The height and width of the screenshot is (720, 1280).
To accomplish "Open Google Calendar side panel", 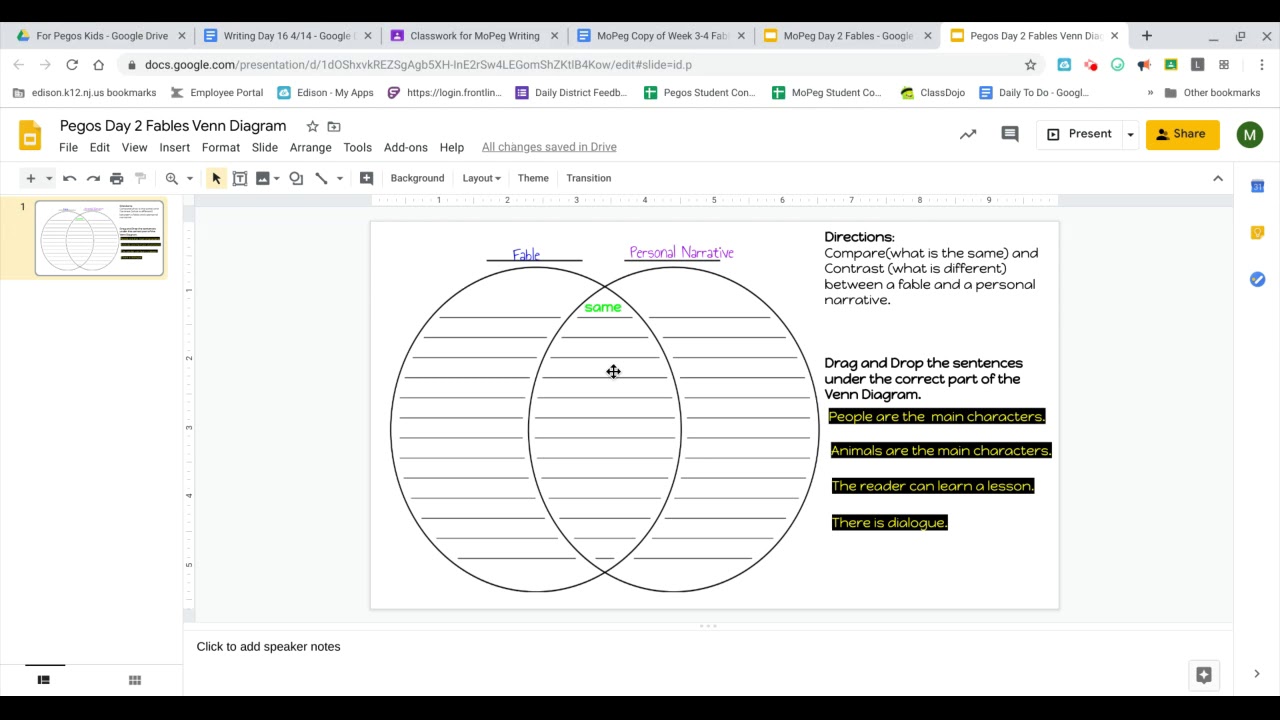I will (x=1257, y=186).
